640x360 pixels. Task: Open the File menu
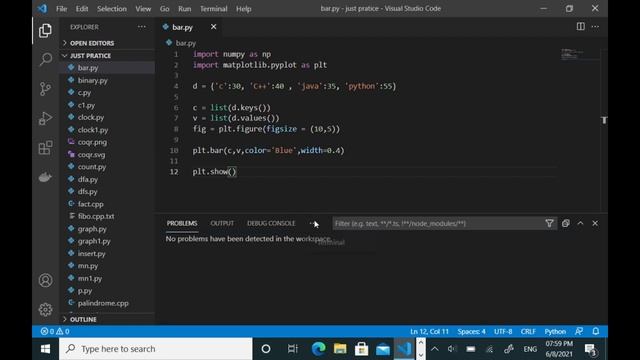pyautogui.click(x=61, y=9)
